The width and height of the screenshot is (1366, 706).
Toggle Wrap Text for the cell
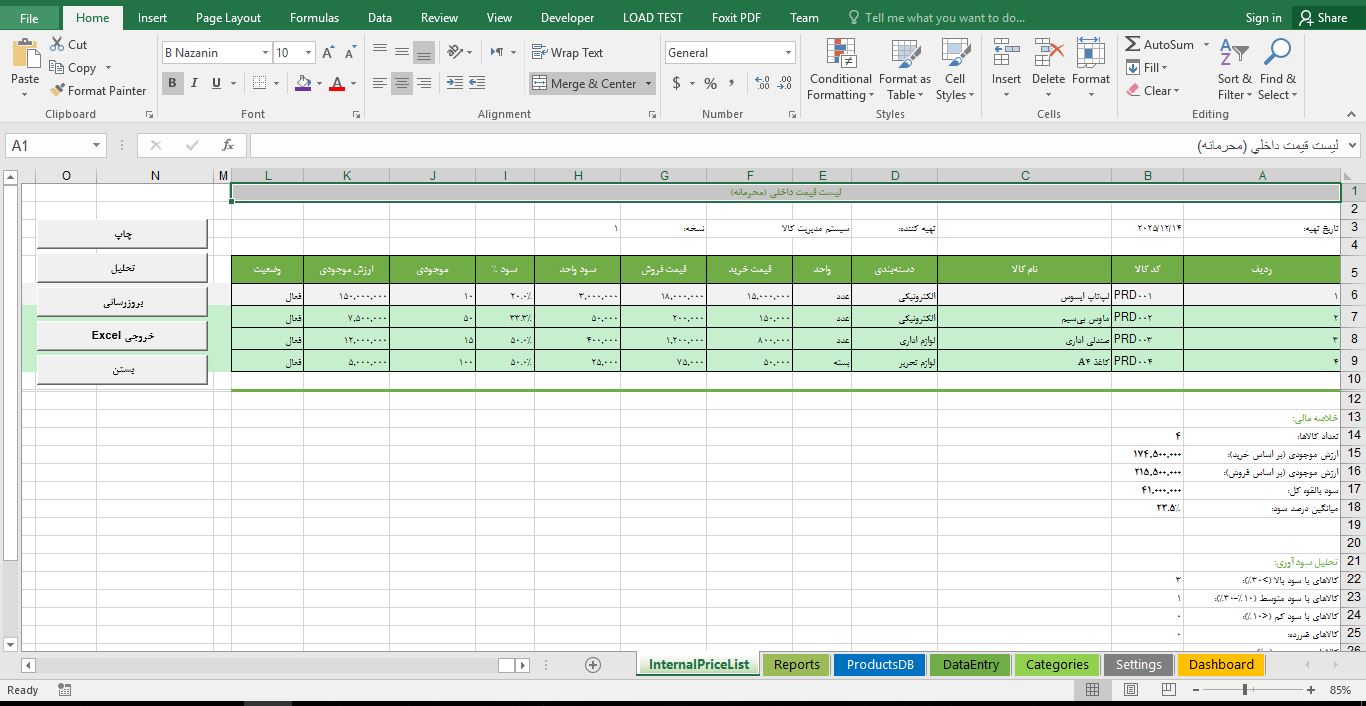[x=567, y=53]
